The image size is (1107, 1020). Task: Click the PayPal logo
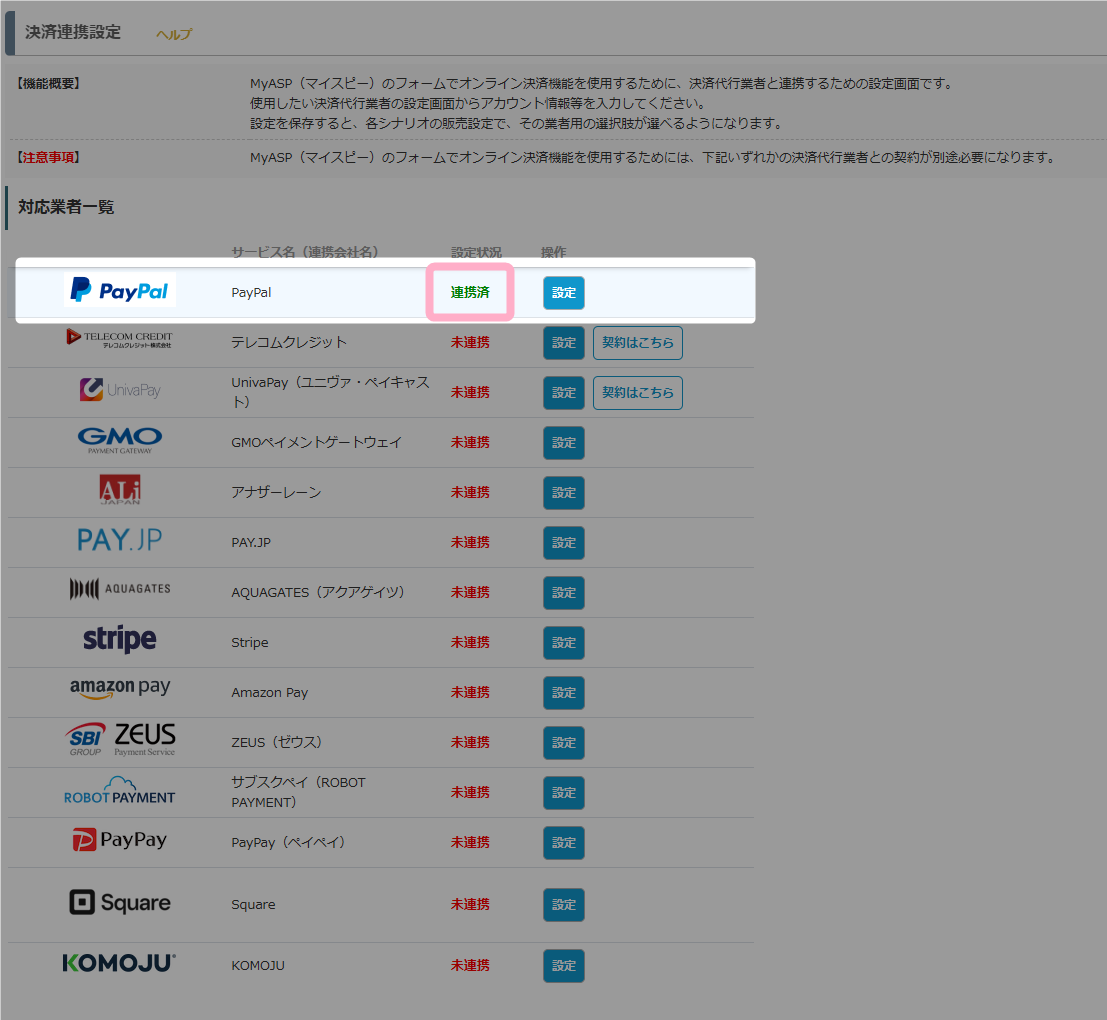(120, 291)
